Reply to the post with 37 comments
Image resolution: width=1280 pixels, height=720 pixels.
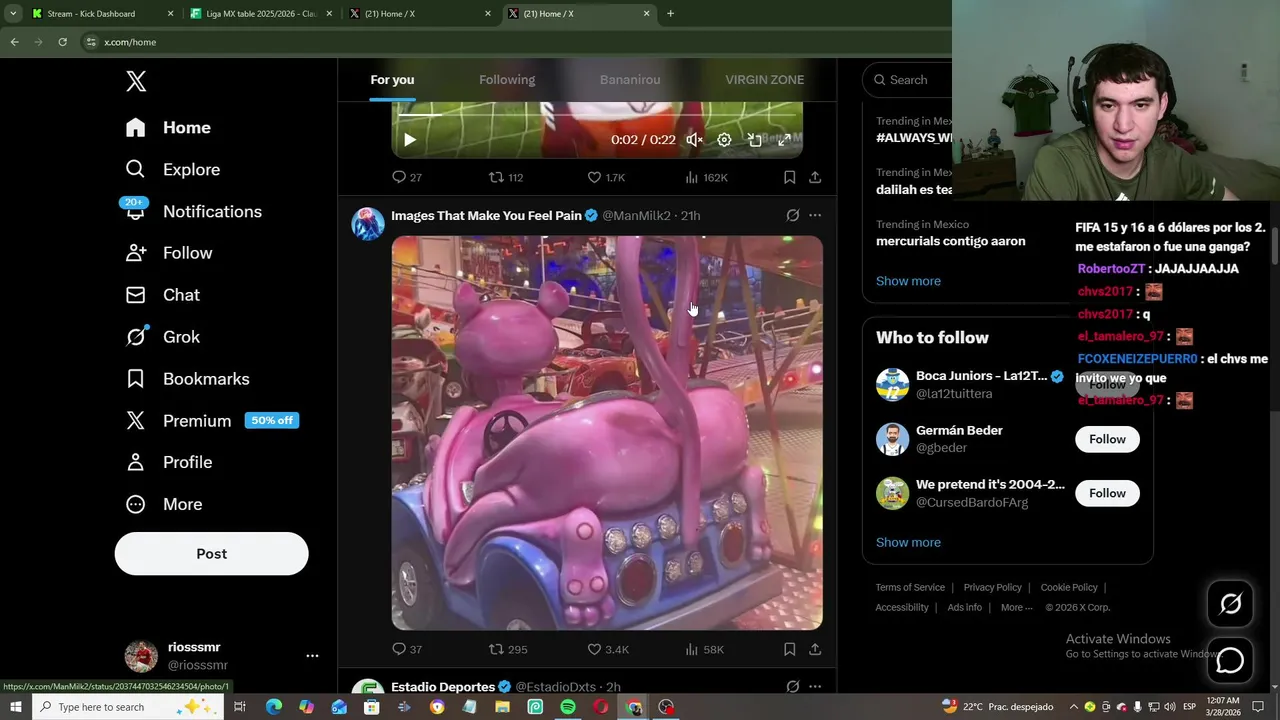407,649
